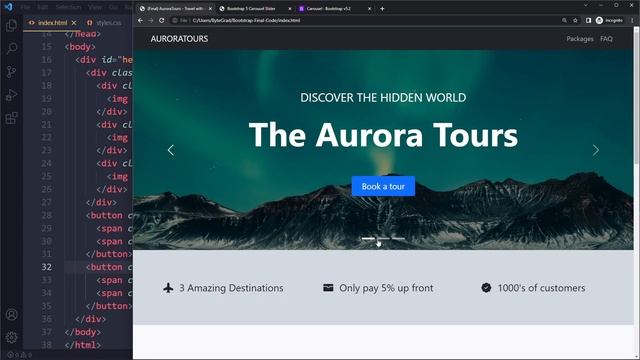Screen dimensions: 640x360
Task: Open Run and Debug view
Action: (11, 95)
